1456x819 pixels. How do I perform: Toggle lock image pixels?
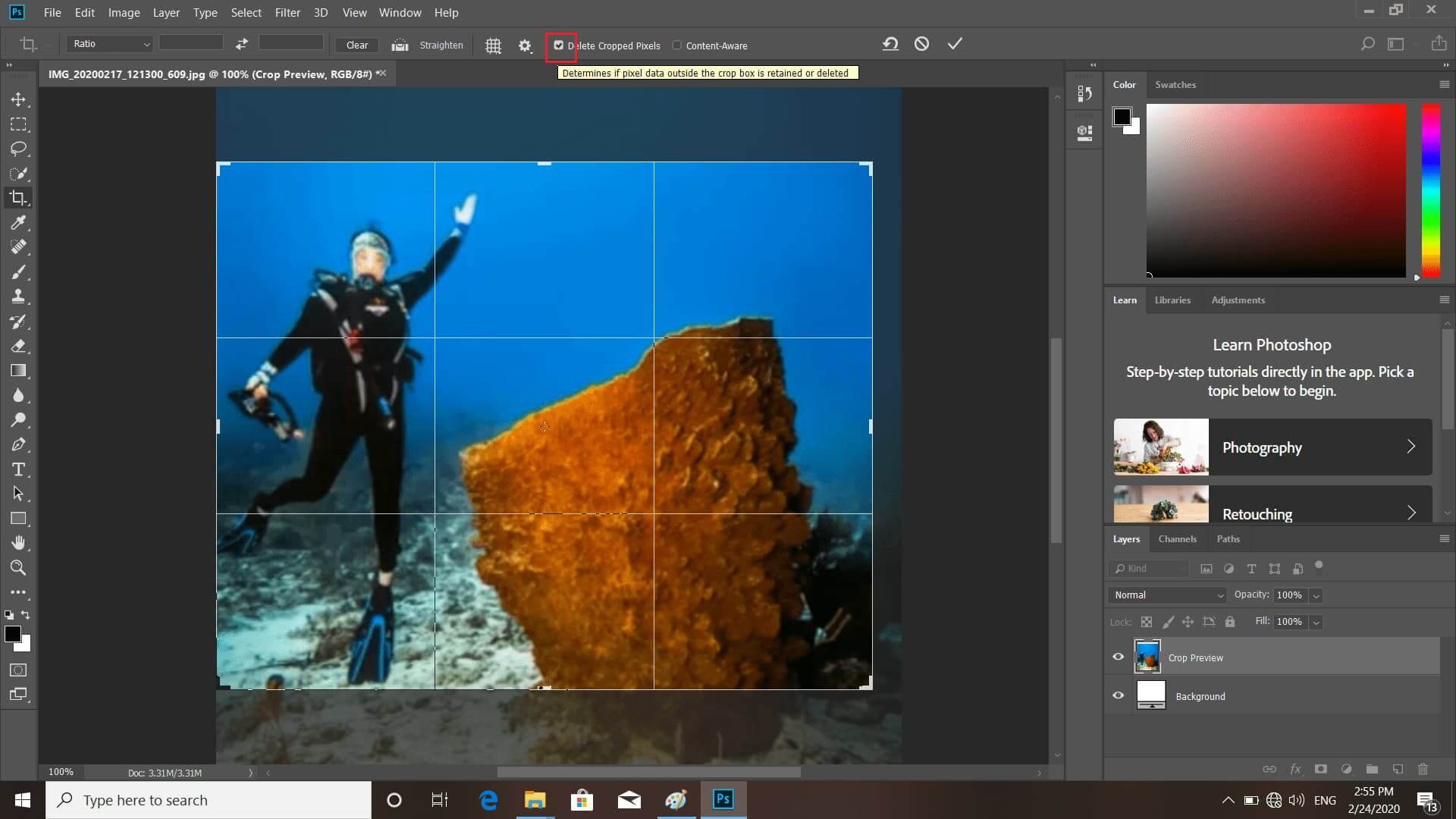pyautogui.click(x=1168, y=622)
